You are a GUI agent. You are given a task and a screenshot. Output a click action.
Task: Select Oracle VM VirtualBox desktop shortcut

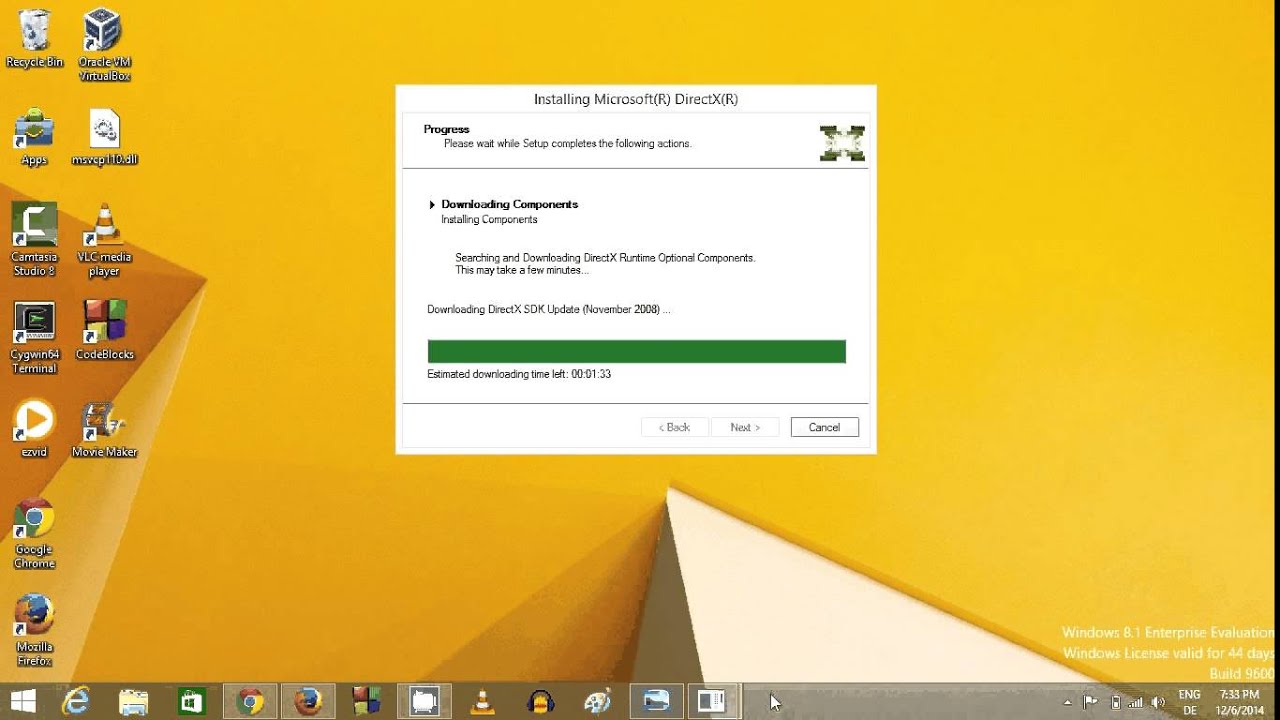104,45
